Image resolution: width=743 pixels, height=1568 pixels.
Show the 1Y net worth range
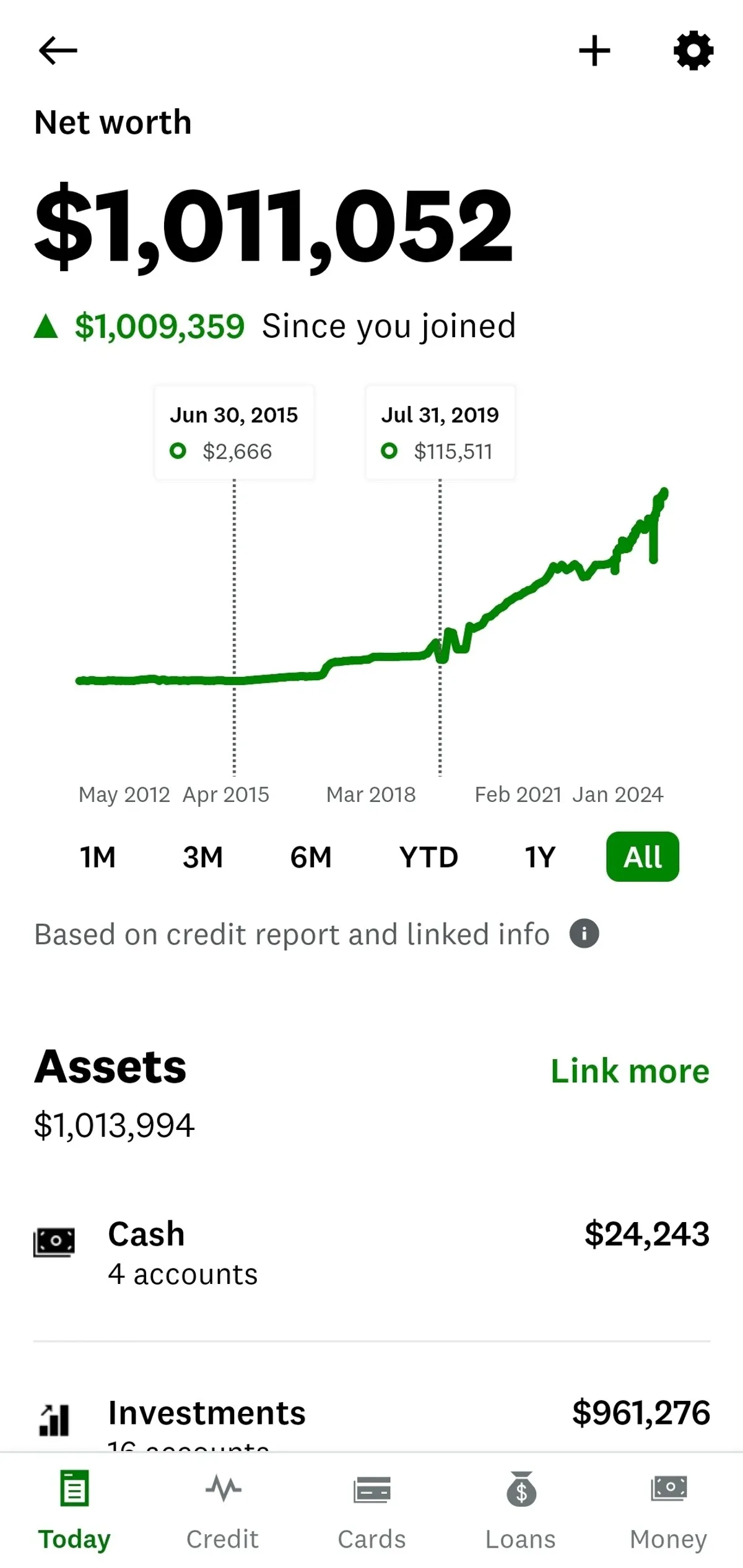tap(540, 857)
